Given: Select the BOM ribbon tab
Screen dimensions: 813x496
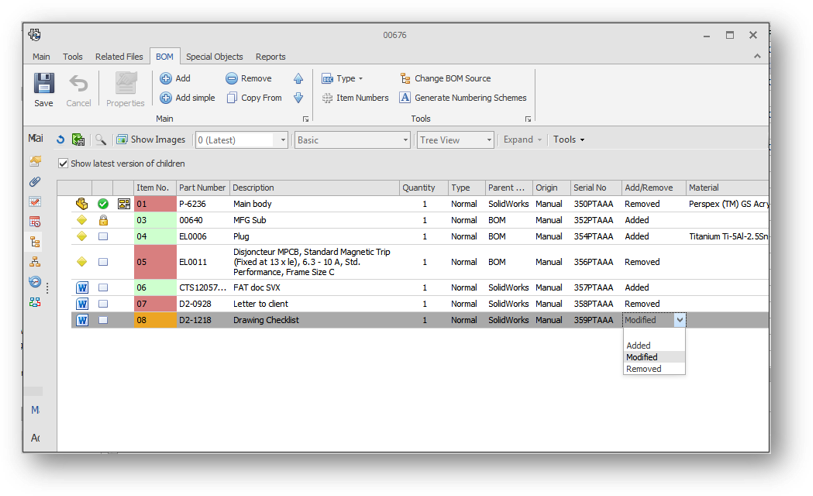Looking at the screenshot, I should click(x=164, y=56).
